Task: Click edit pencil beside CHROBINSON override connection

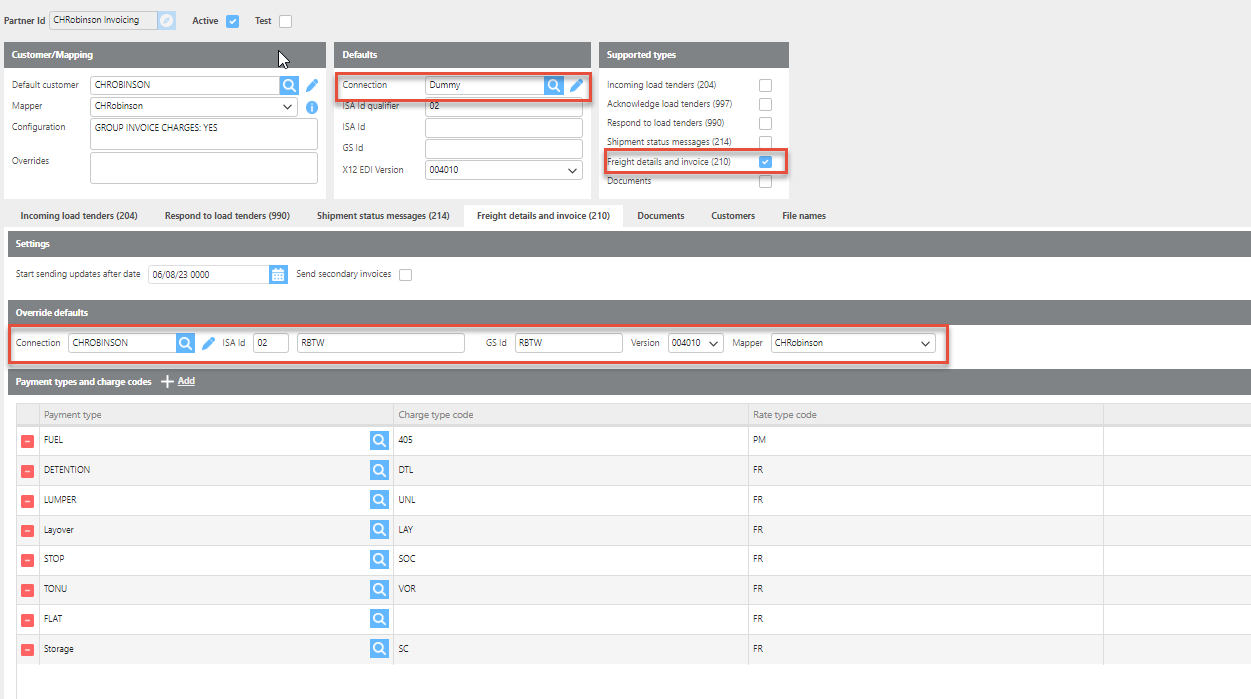Action: [209, 343]
